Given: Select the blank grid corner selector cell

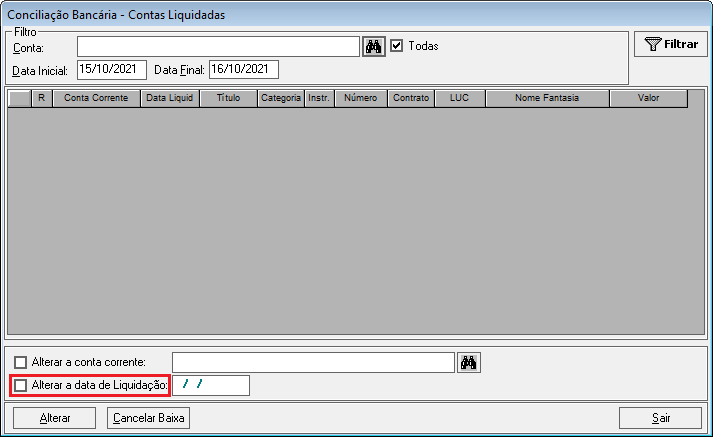Looking at the screenshot, I should pyautogui.click(x=20, y=98).
